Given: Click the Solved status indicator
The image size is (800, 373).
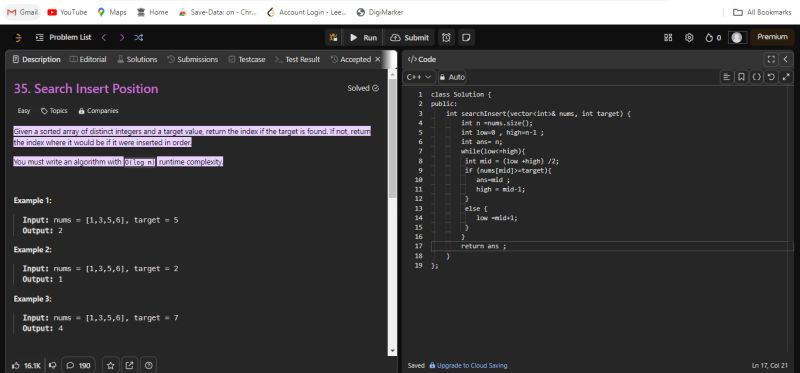Looking at the screenshot, I should (x=363, y=88).
